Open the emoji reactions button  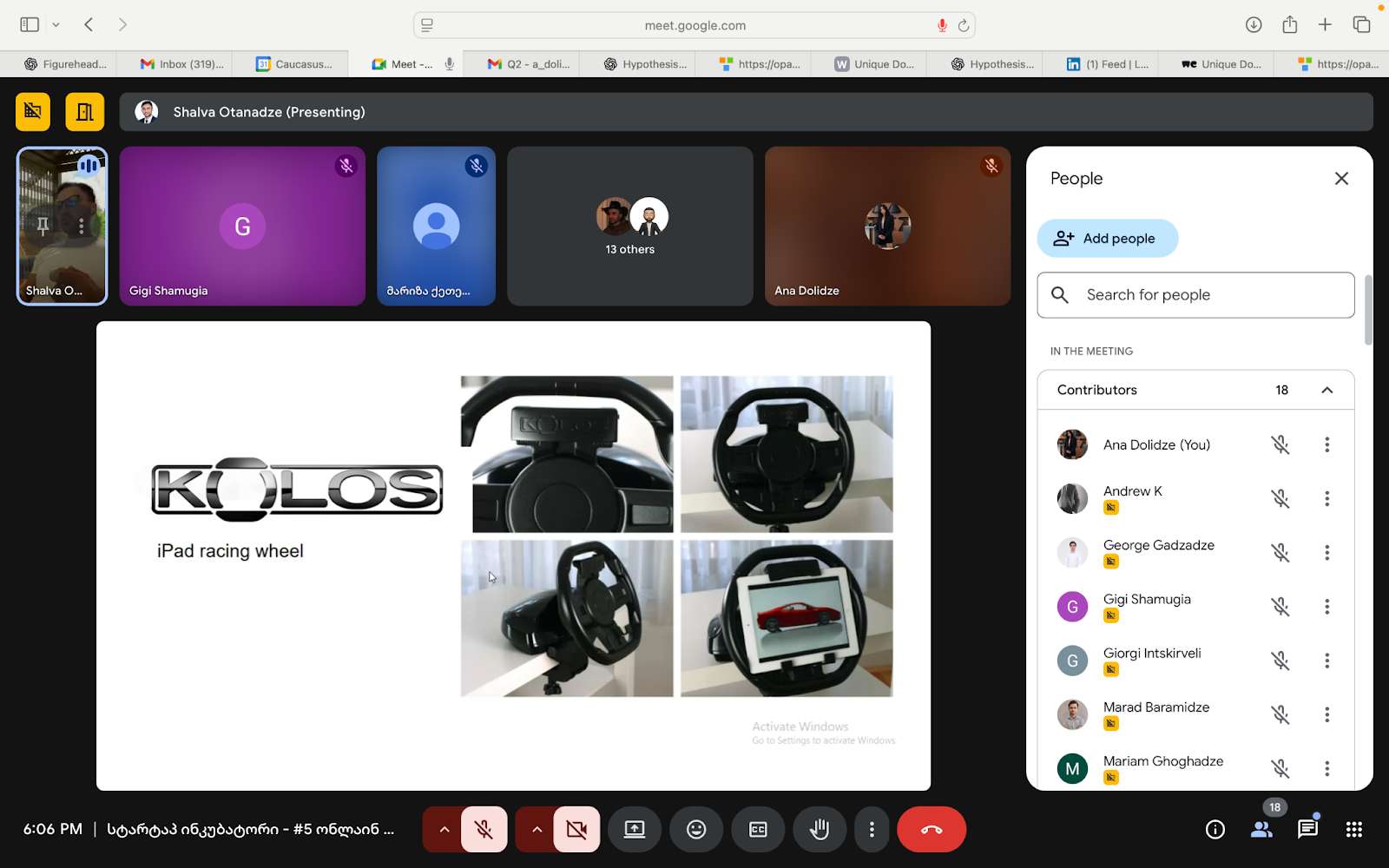696,830
